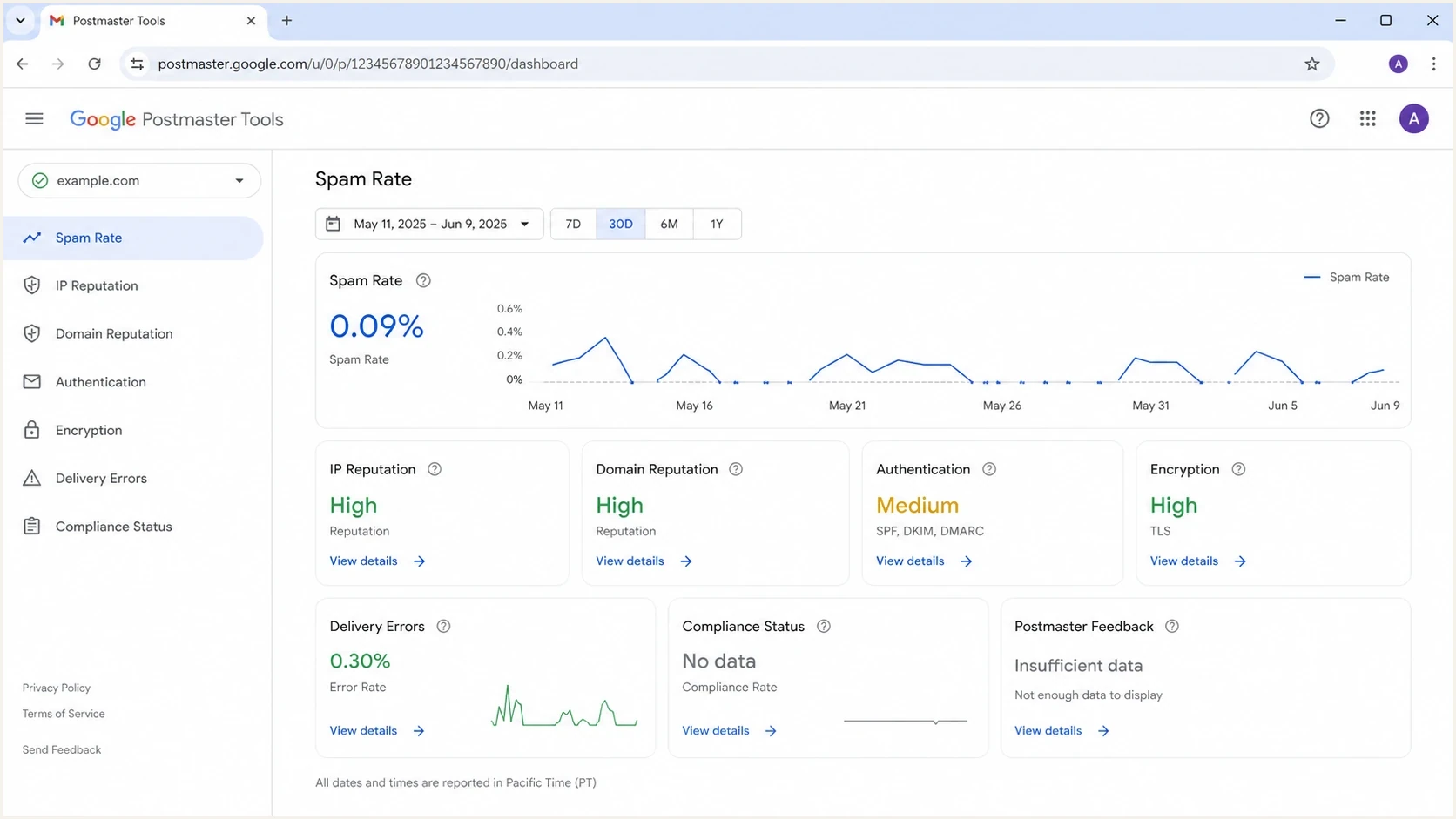
Task: Open Spam Rate in sidebar
Action: click(133, 238)
